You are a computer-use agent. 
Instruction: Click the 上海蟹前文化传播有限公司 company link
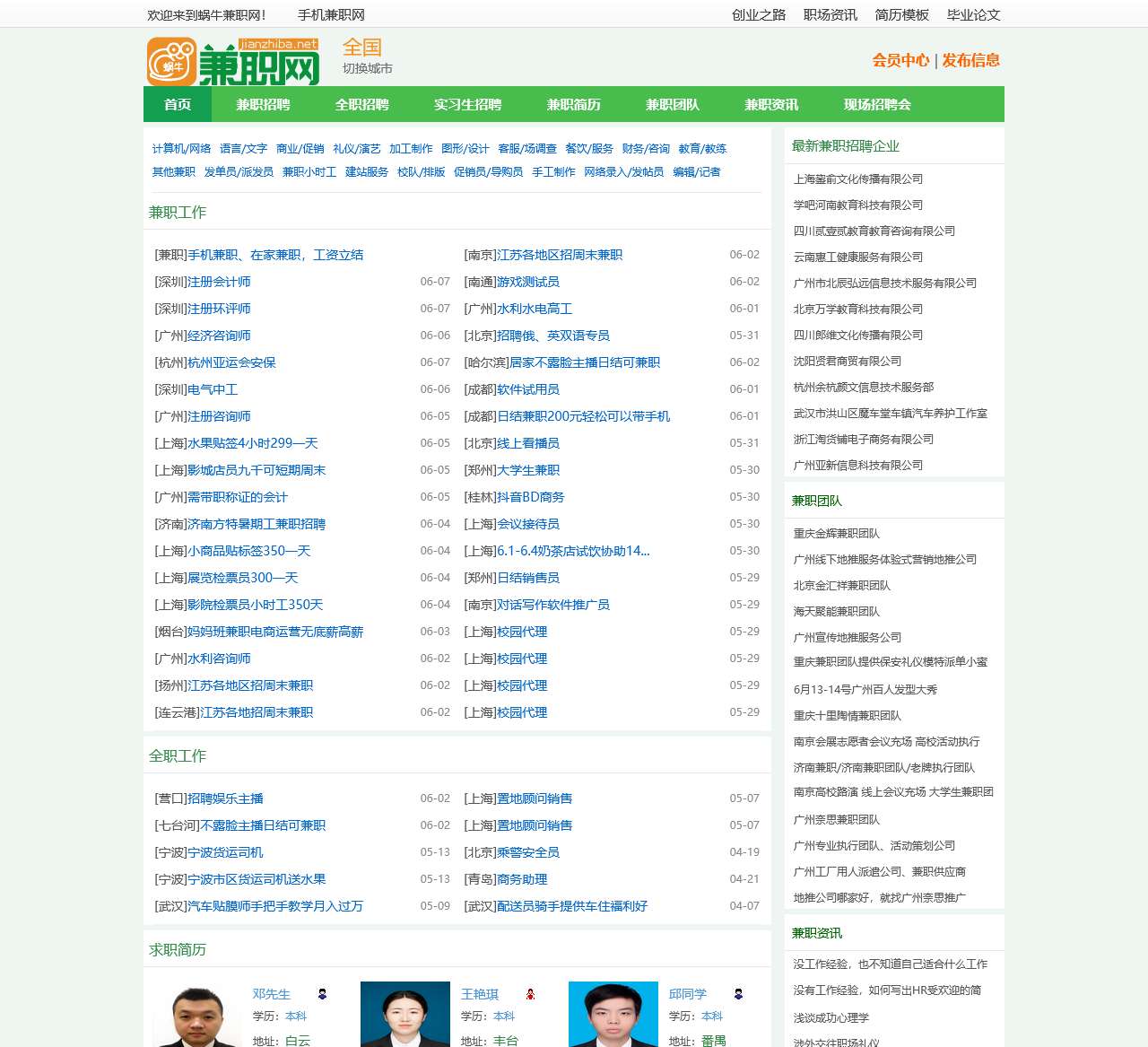pyautogui.click(x=859, y=179)
